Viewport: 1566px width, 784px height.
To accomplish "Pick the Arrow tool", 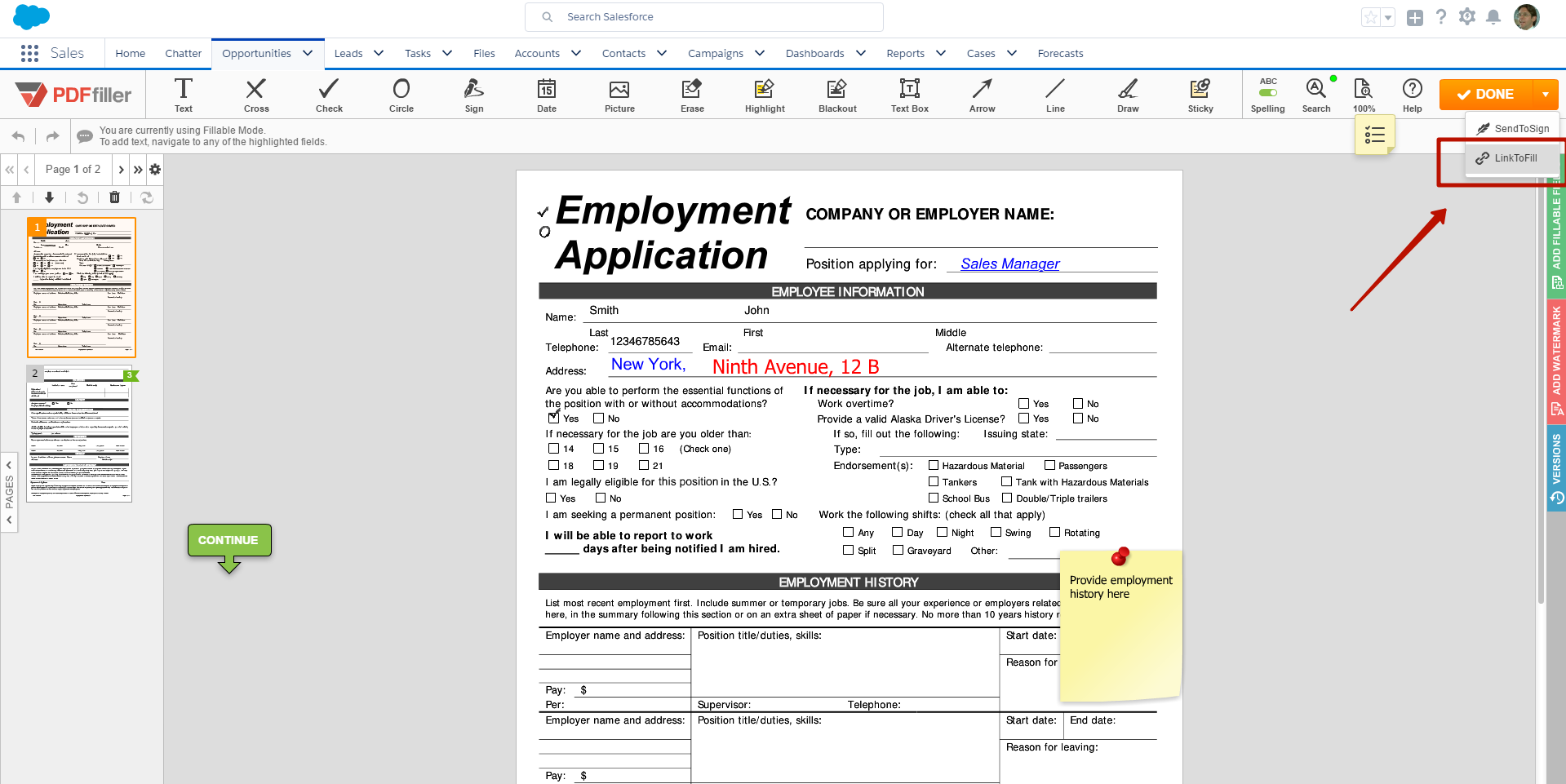I will (983, 95).
